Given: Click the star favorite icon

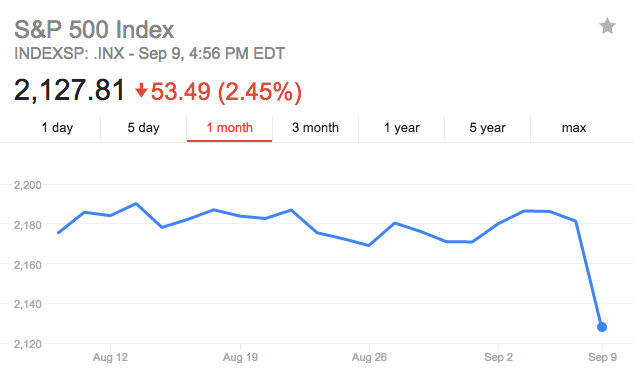Looking at the screenshot, I should click(x=607, y=26).
